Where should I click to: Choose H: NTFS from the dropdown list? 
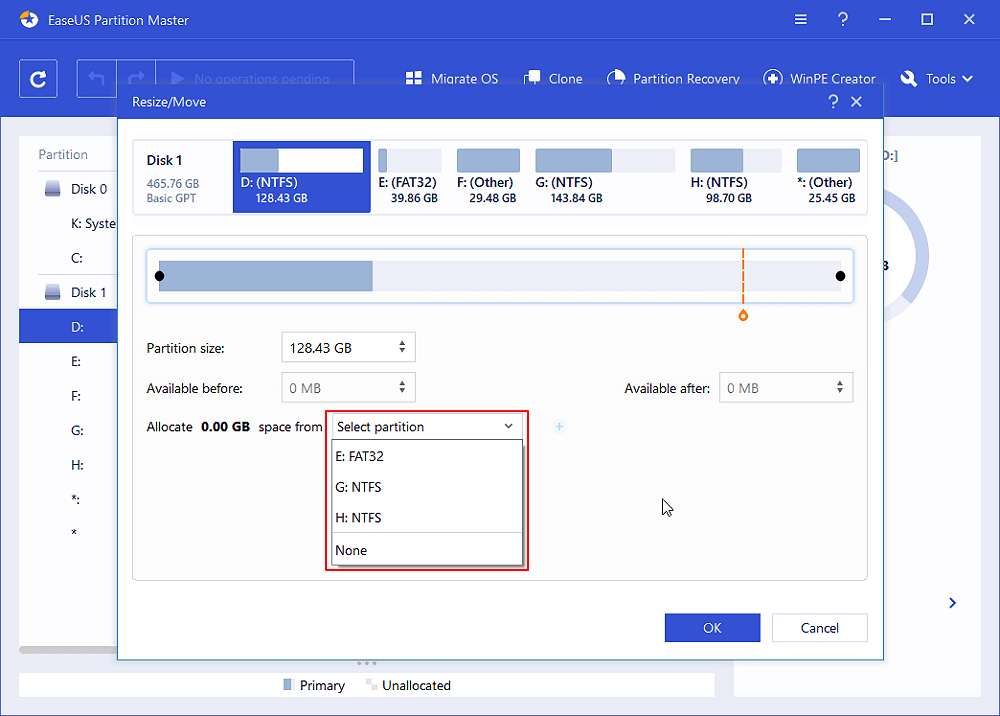click(427, 518)
